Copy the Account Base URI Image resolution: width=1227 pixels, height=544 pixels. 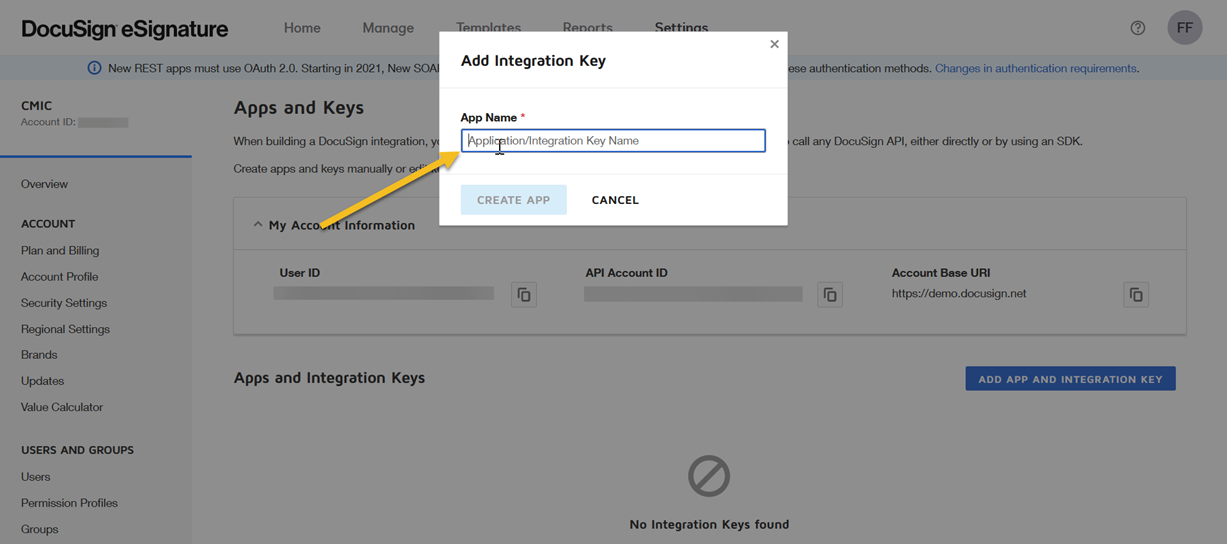[1136, 295]
